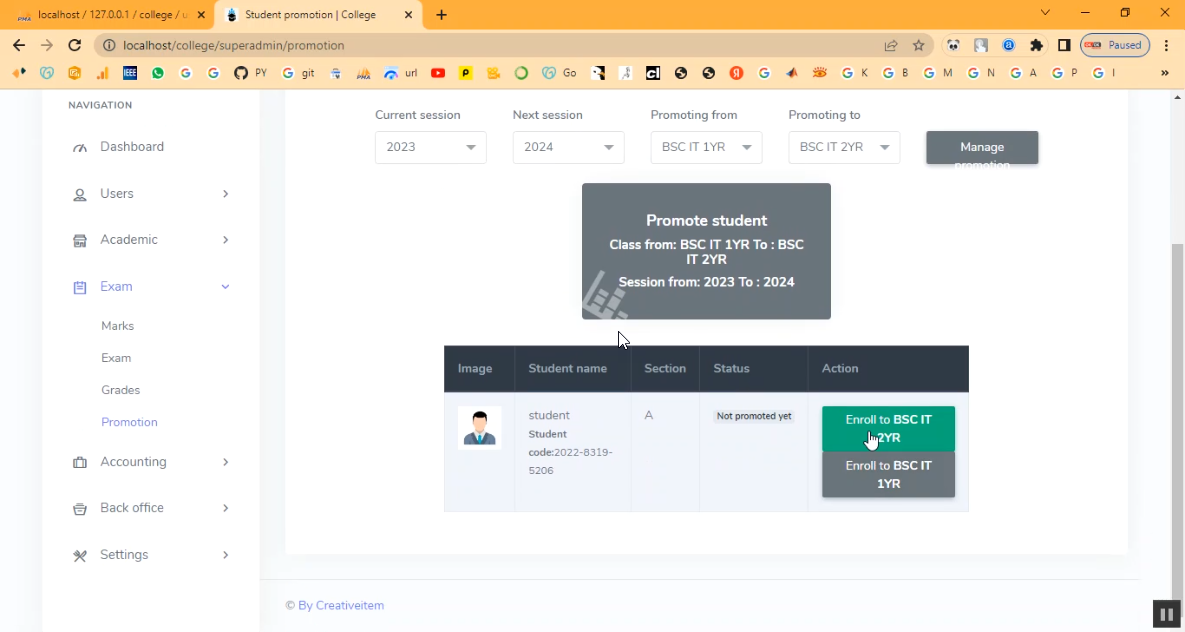Click the Enroll to BSC IT 2YR button

(x=888, y=428)
